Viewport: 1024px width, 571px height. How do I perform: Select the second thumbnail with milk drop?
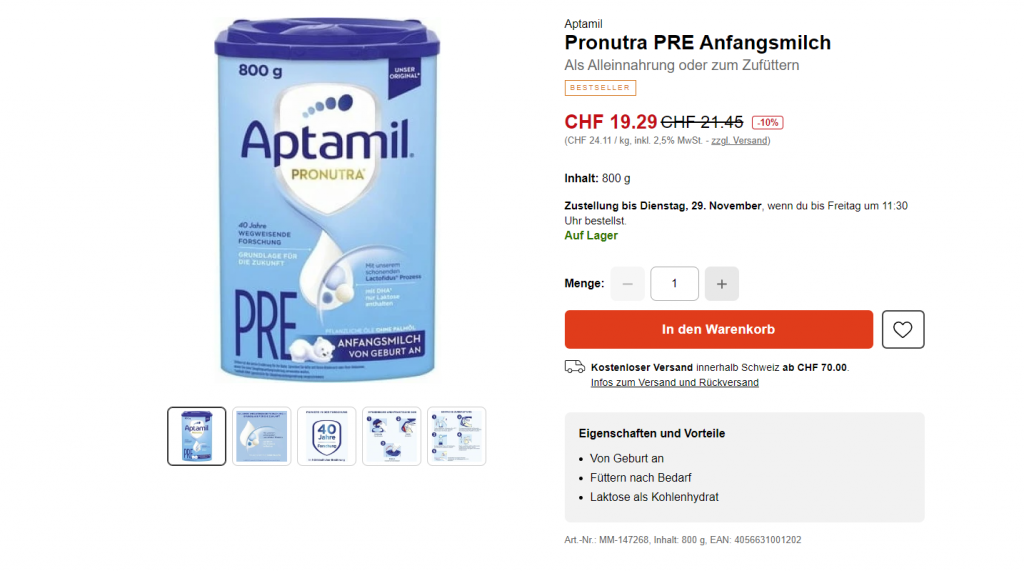(261, 436)
